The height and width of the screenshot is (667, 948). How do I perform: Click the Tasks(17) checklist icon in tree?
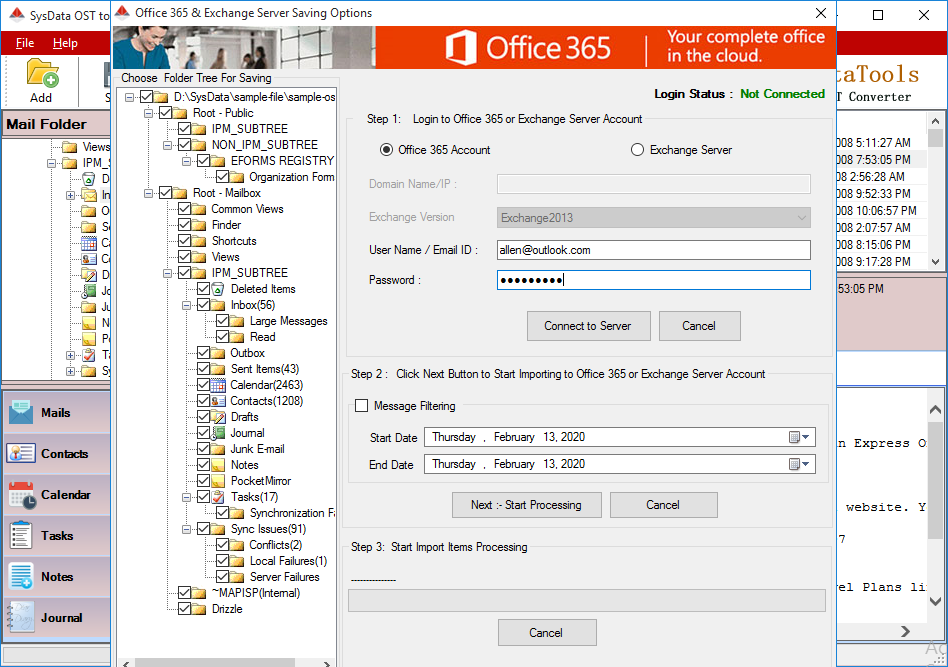click(218, 497)
